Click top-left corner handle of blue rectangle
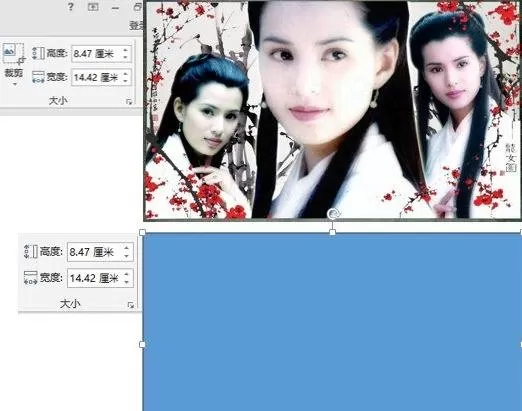Screen dimensions: 522x411 [142, 232]
